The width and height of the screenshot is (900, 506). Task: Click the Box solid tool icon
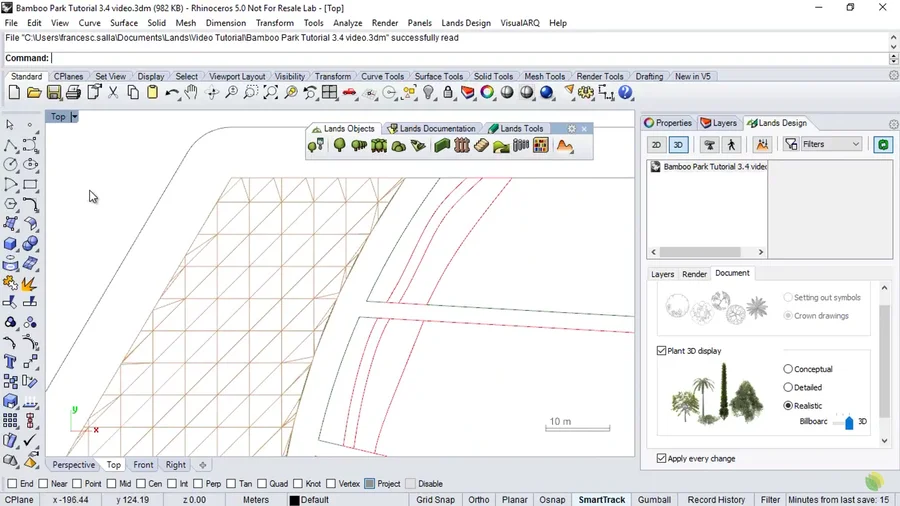click(x=10, y=243)
